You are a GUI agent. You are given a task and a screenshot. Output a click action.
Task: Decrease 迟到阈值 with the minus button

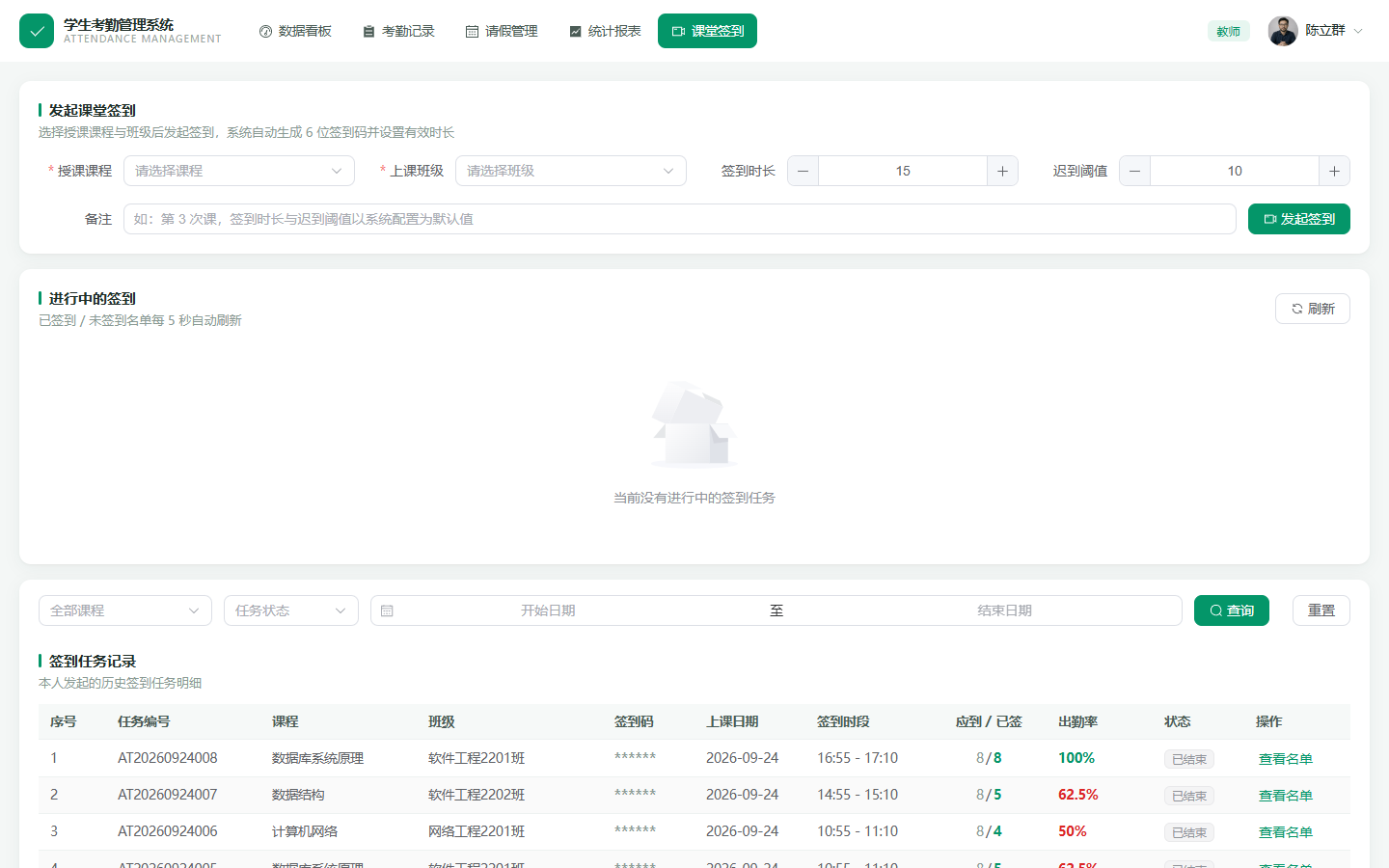[x=1135, y=171]
